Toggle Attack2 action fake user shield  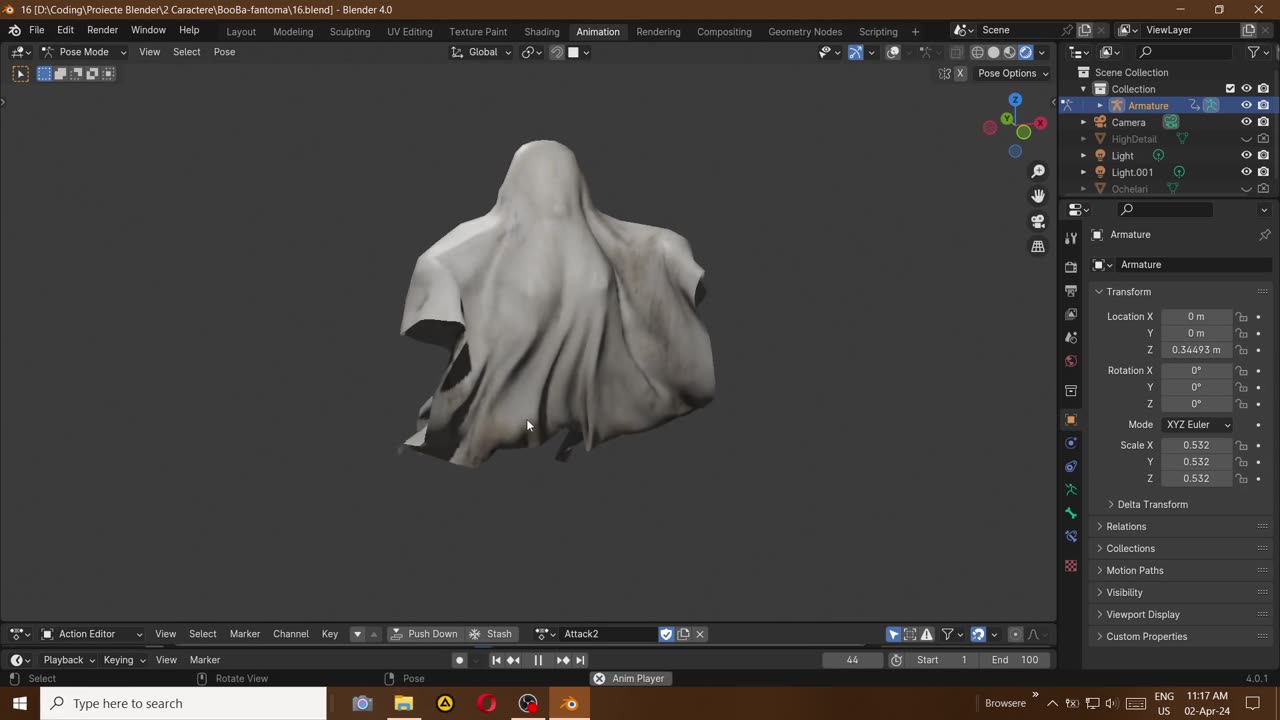(x=667, y=634)
